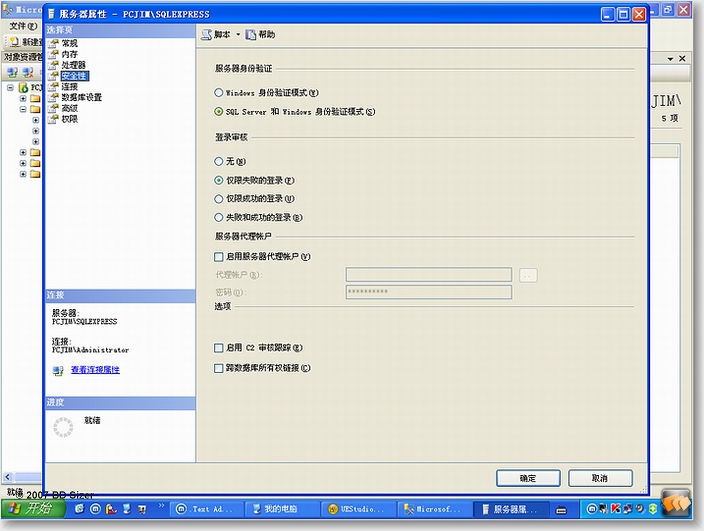704x531 pixels.
Task: Click the 确定 (OK) button
Action: pos(528,478)
